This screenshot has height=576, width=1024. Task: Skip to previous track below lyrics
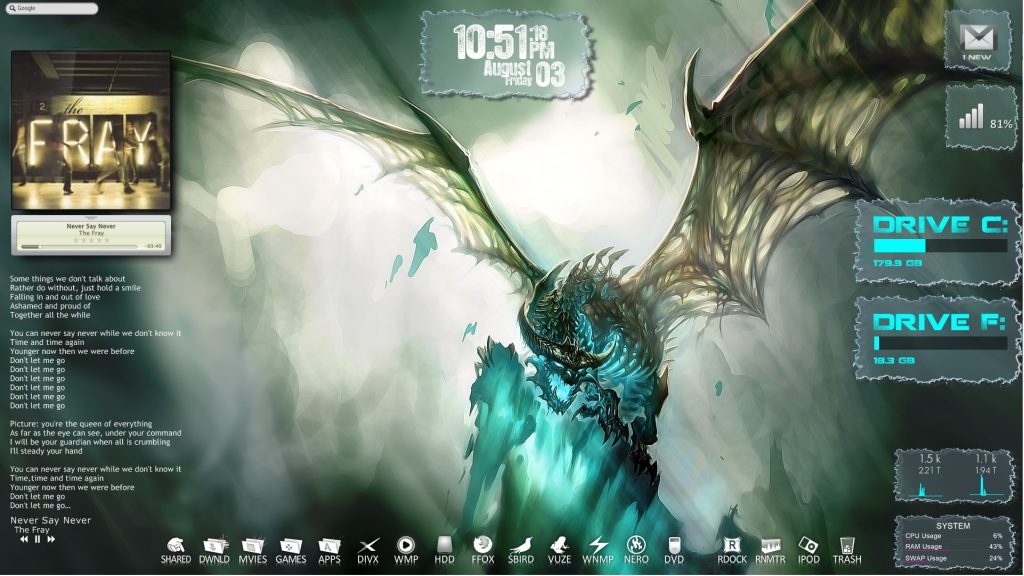coord(24,539)
